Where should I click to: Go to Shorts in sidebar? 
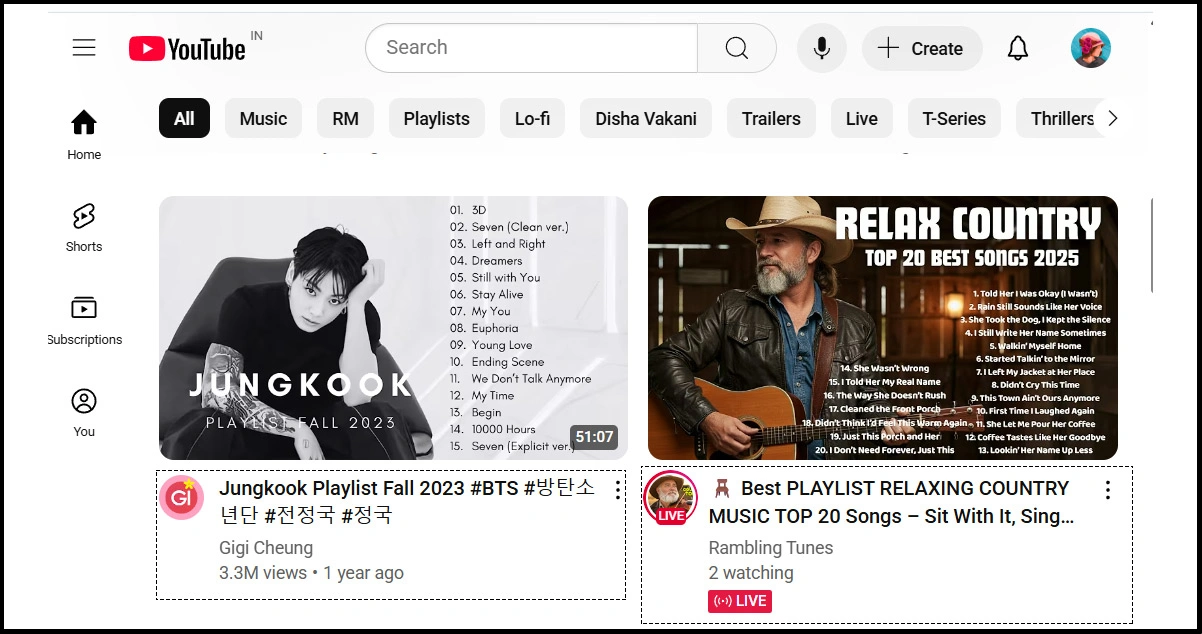pyautogui.click(x=84, y=227)
